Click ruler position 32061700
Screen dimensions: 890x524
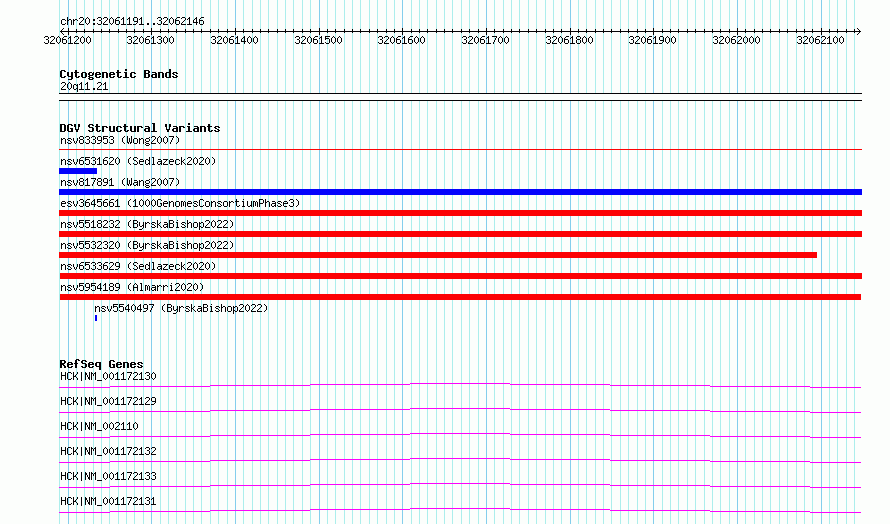click(x=485, y=40)
